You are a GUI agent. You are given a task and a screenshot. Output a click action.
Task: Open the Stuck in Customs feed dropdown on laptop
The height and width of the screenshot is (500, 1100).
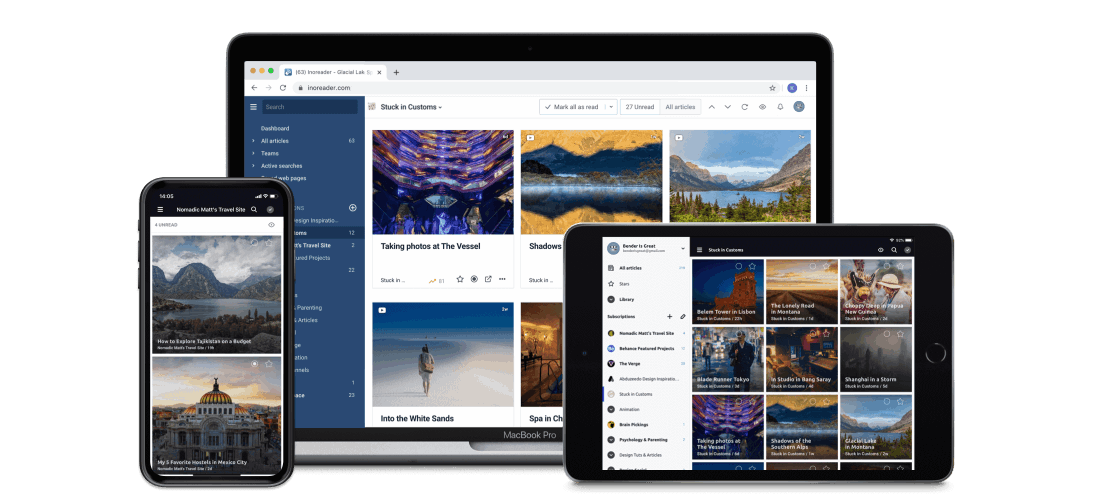tap(411, 107)
